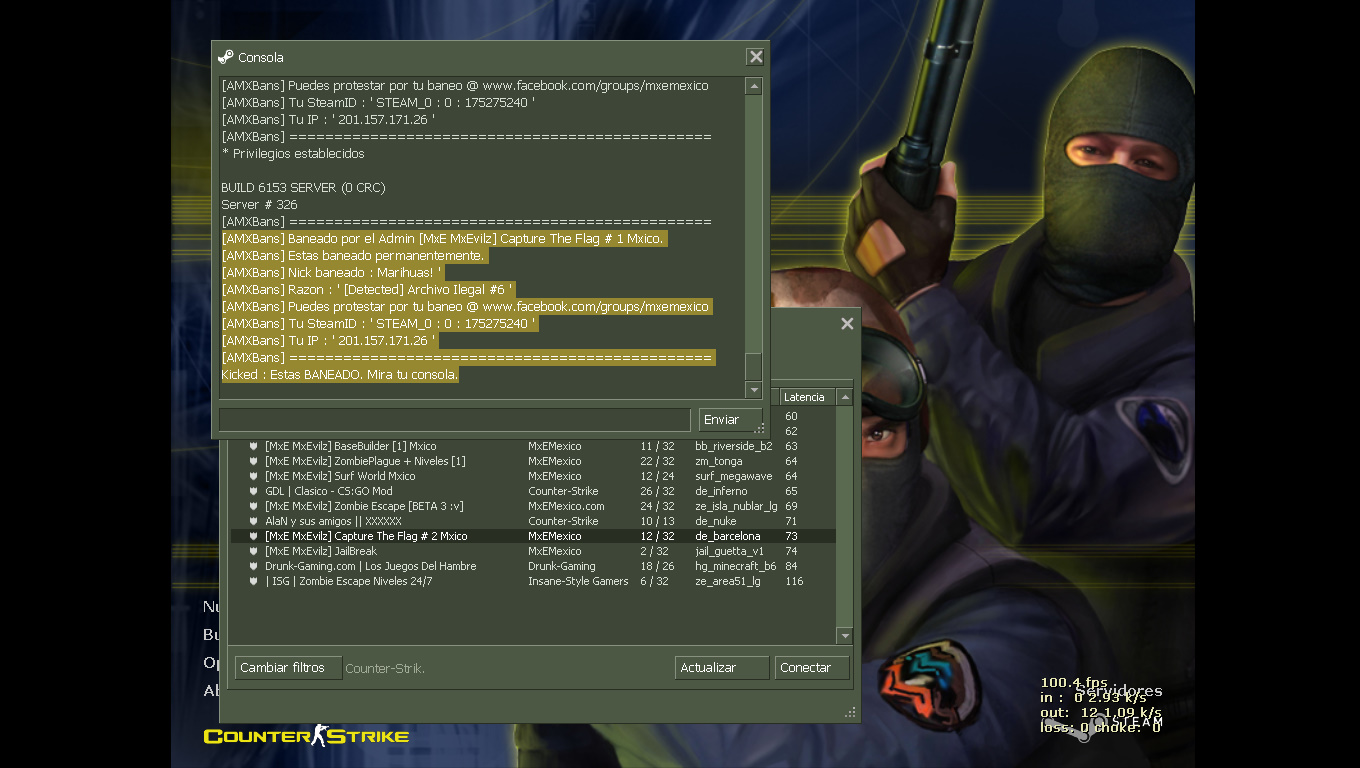Click the de_barcelona map name
The image size is (1360, 768).
tap(728, 536)
